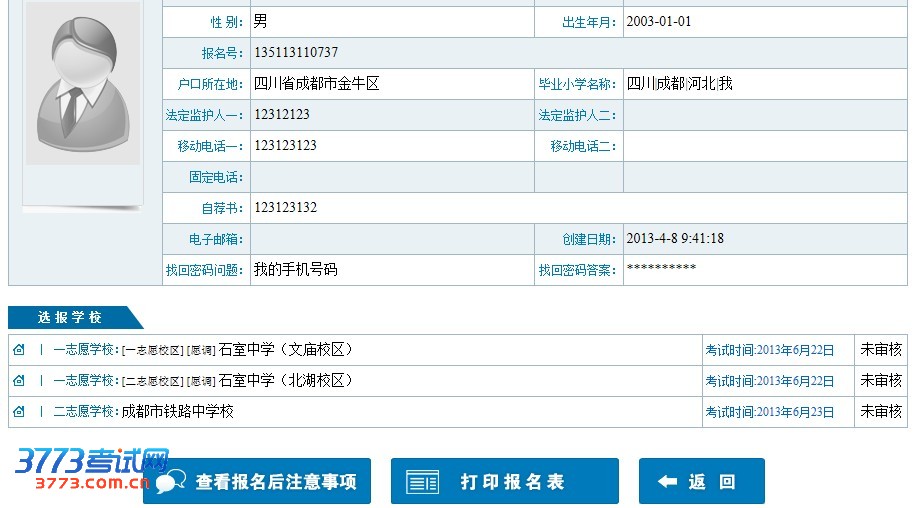Viewport: 921px width, 508px height.
Task: Open school name 石室中学（文庙校区）
Action: pyautogui.click(x=286, y=350)
